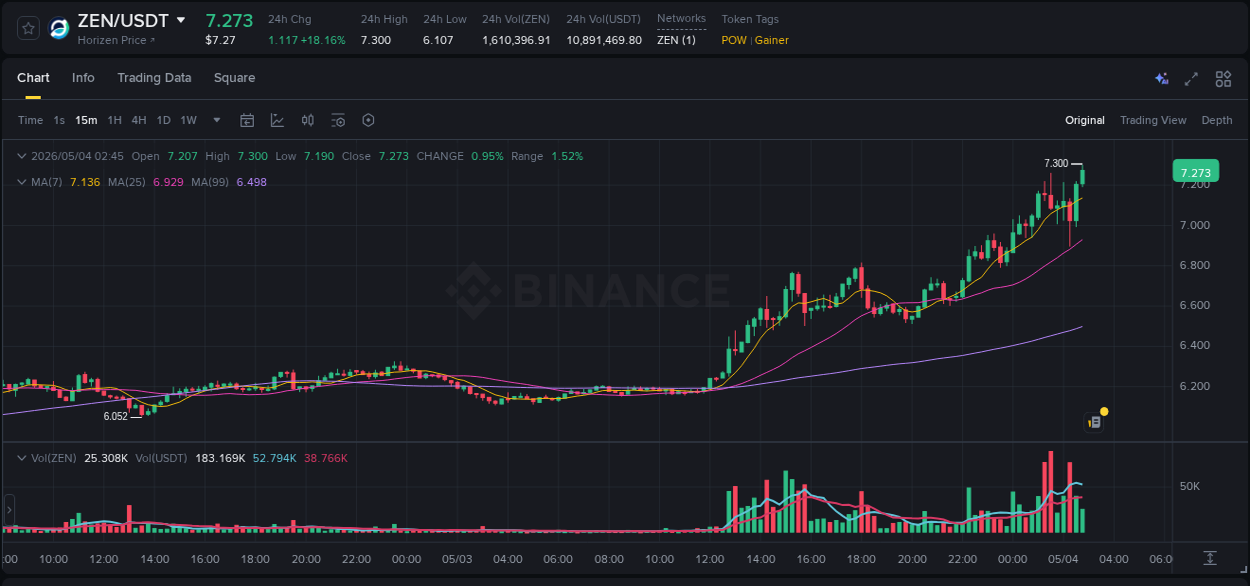Click the current price tag 7.273 on axis
The width and height of the screenshot is (1250, 586).
pyautogui.click(x=1196, y=172)
